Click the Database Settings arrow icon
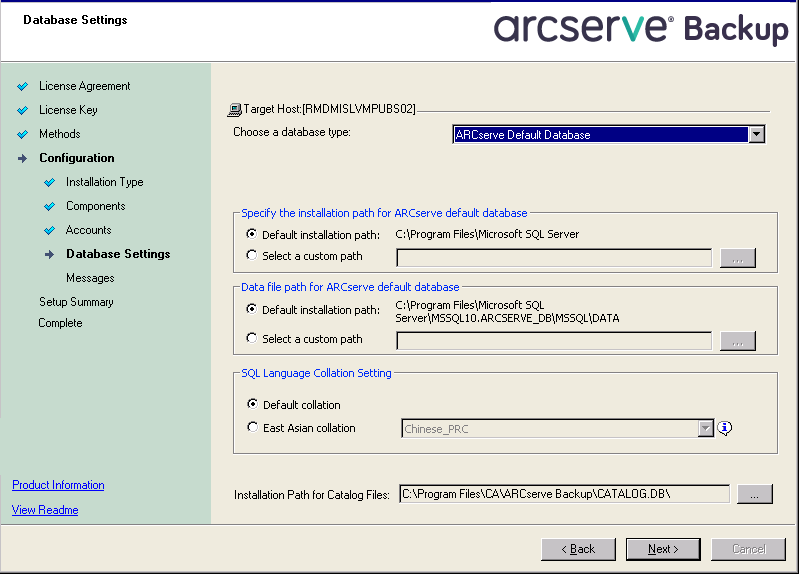The image size is (799, 574). pos(49,254)
